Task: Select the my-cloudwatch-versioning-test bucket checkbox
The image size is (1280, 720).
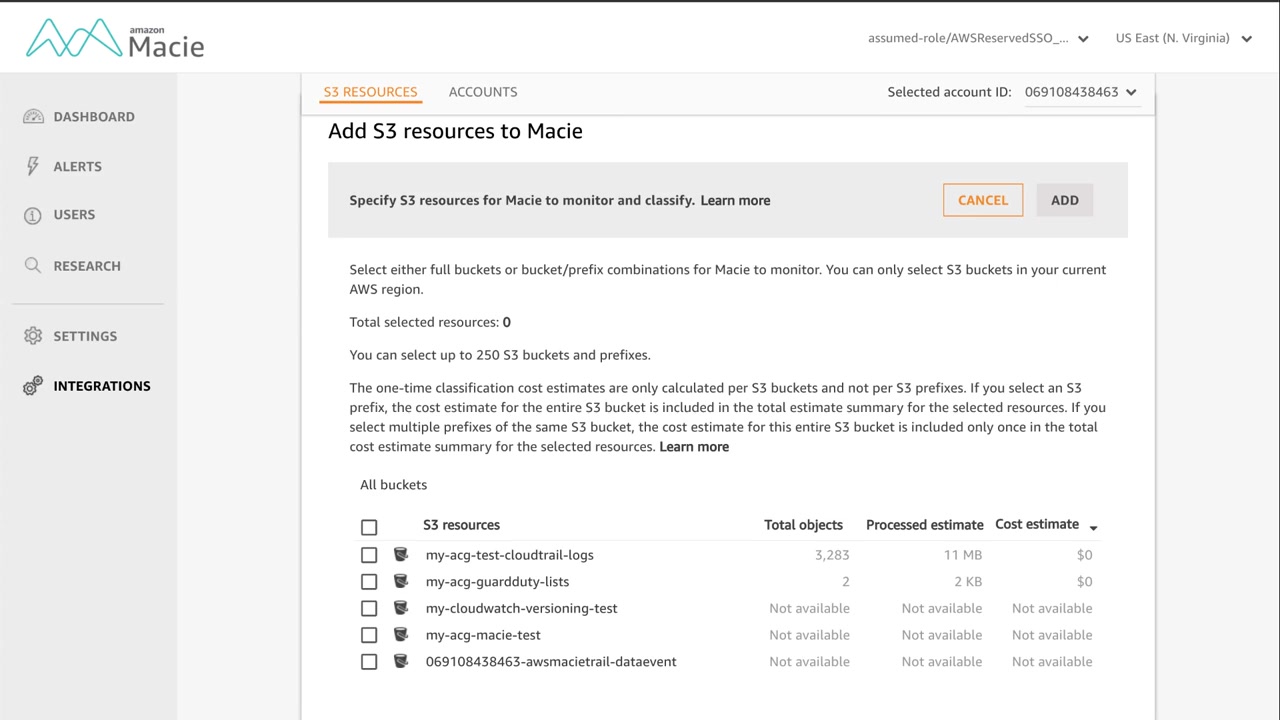Action: (369, 608)
